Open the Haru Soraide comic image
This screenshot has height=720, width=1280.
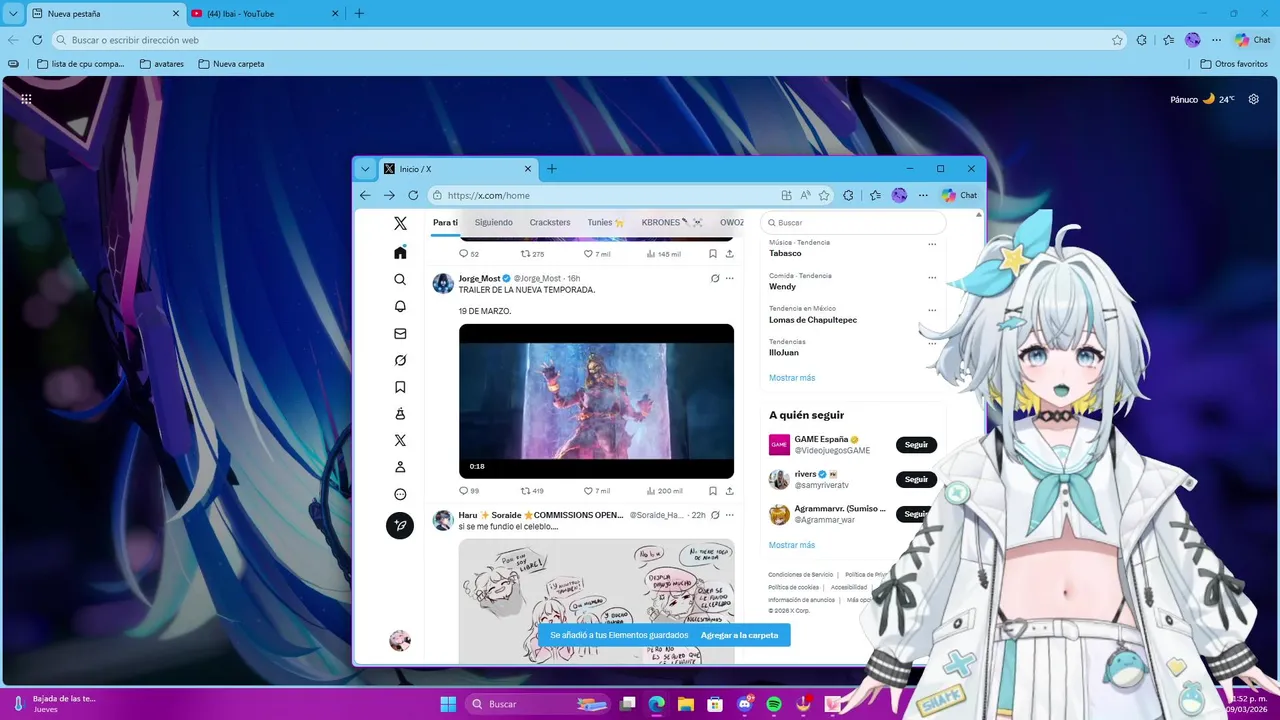(x=596, y=601)
